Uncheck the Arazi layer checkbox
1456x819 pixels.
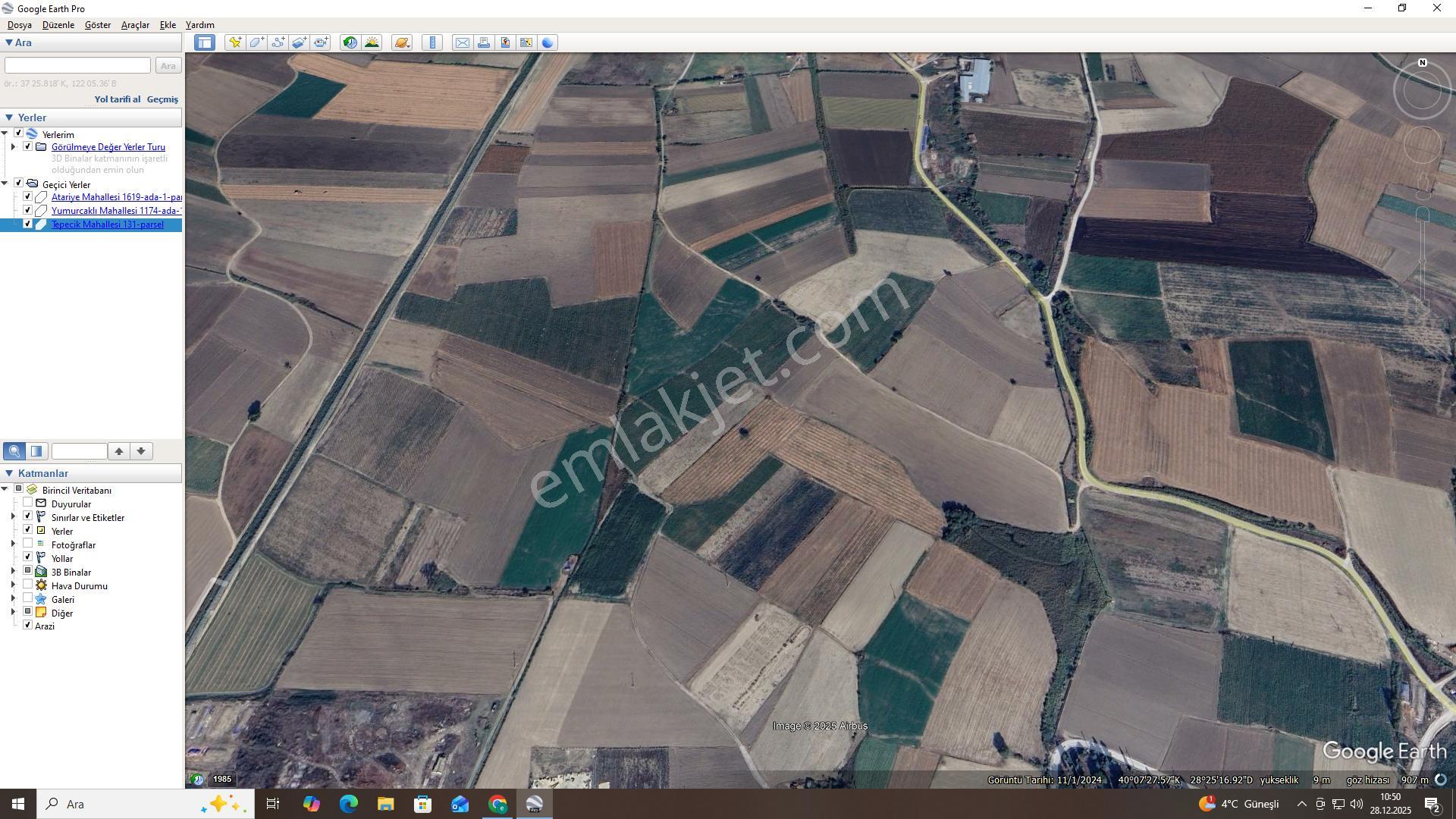[x=28, y=626]
